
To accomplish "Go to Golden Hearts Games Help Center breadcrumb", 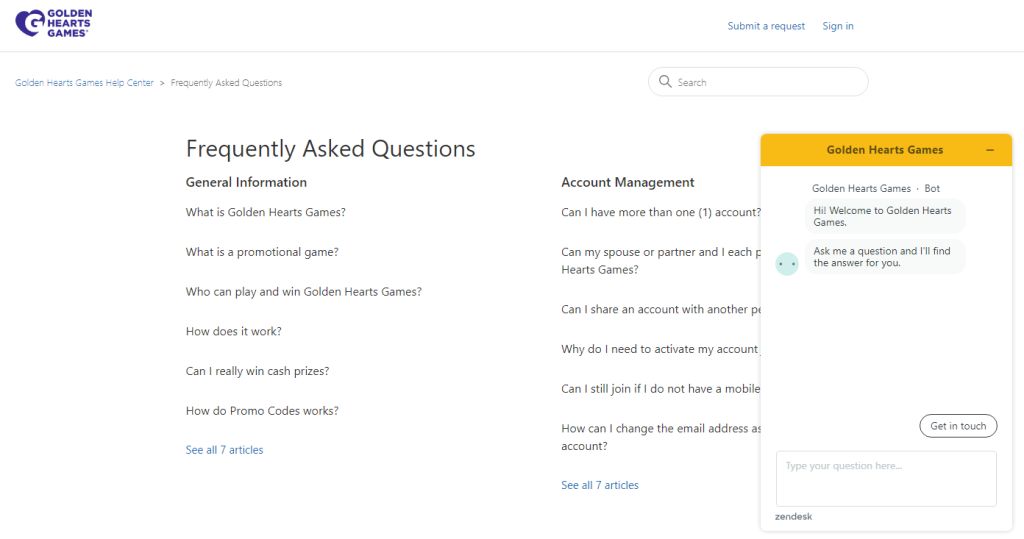I will pyautogui.click(x=84, y=83).
